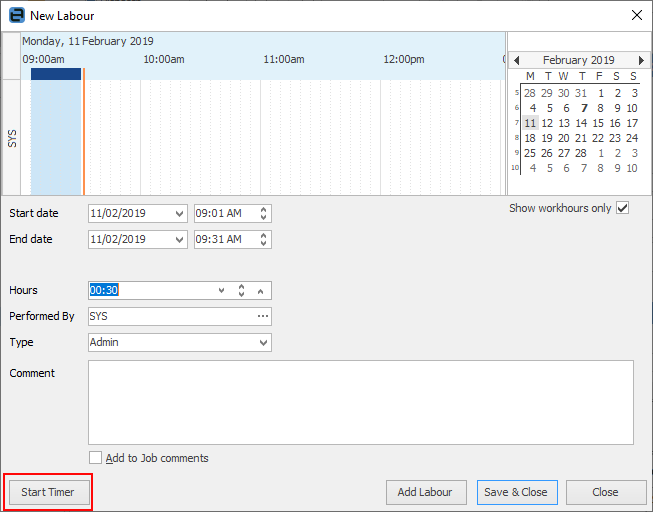The image size is (653, 512).
Task: Select 24 February in the calendar
Action: pos(632,138)
